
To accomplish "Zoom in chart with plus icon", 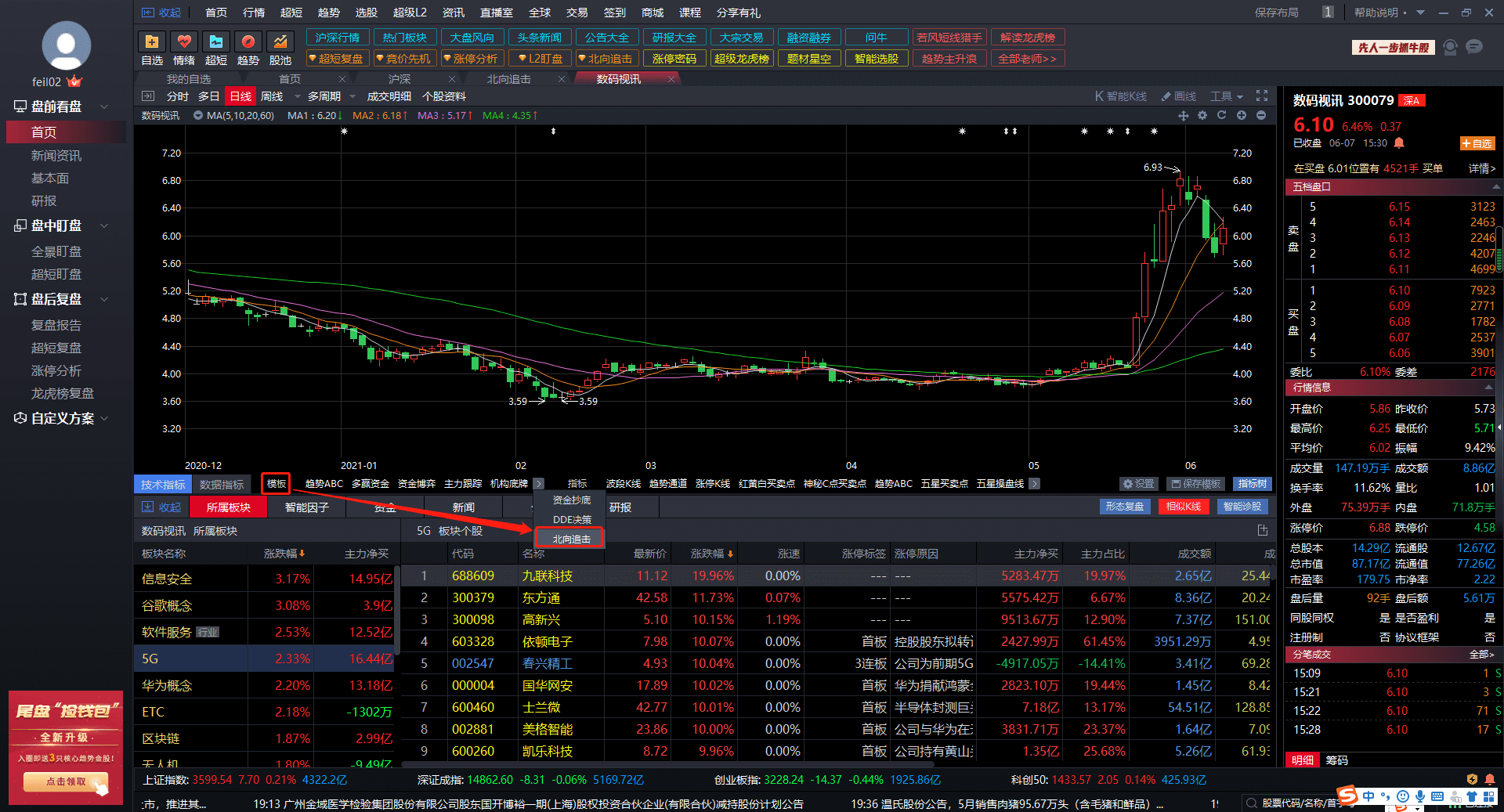I will (x=1242, y=115).
